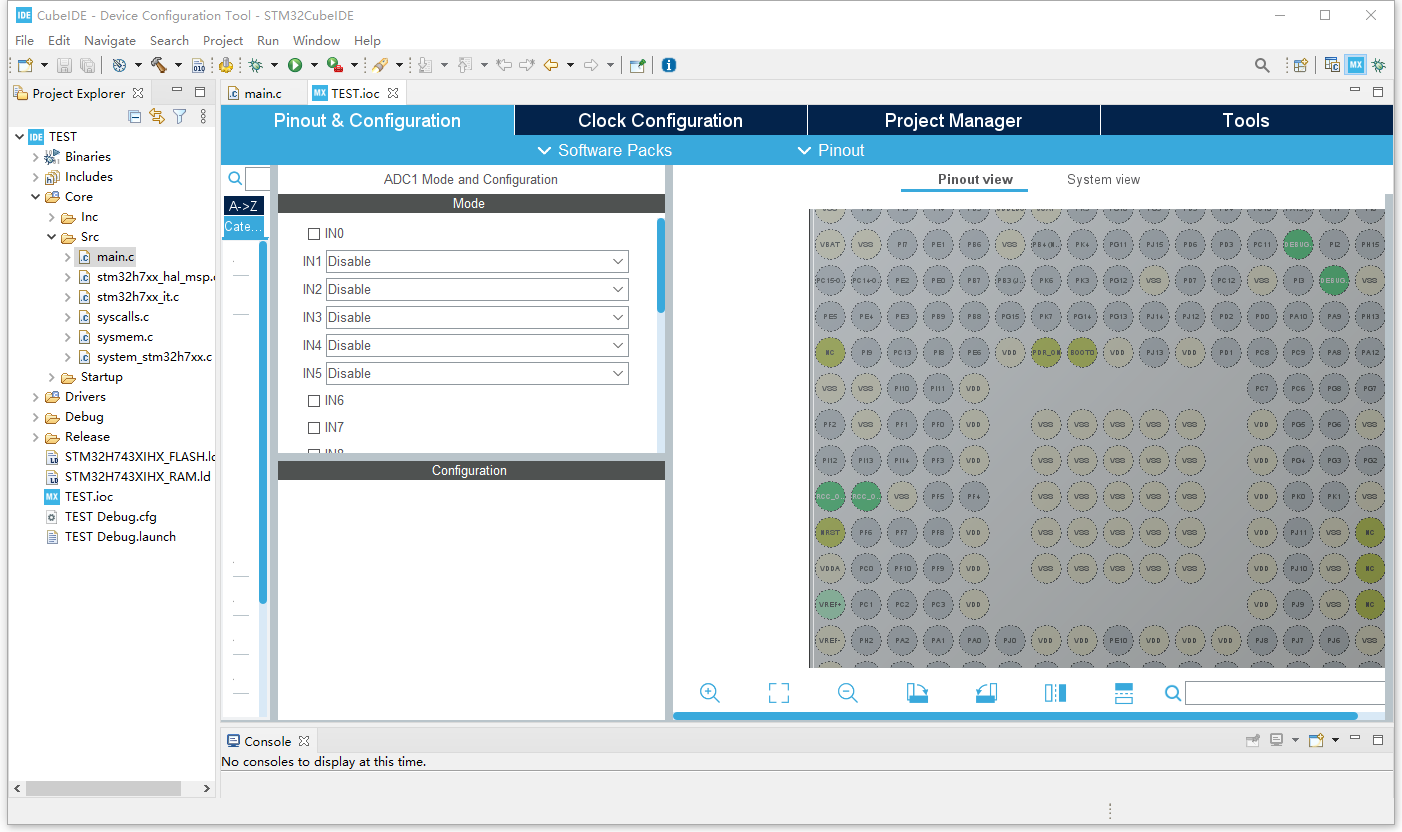Open the Project menu
Image resolution: width=1402 pixels, height=832 pixels.
(223, 41)
